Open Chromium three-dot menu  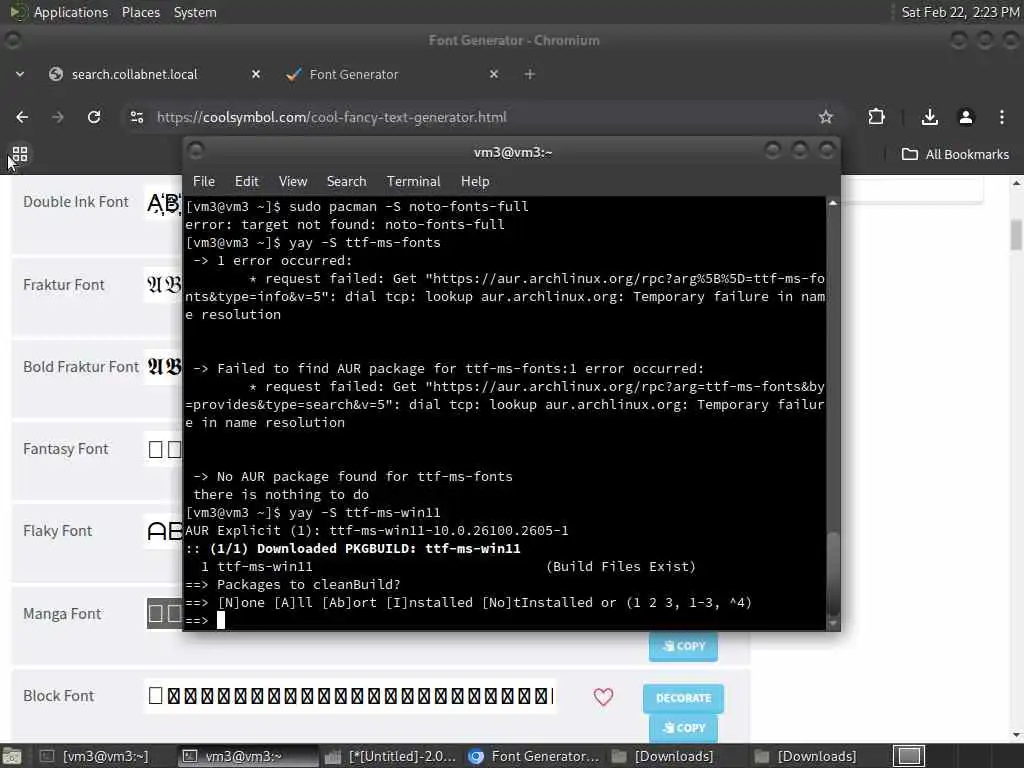1001,117
